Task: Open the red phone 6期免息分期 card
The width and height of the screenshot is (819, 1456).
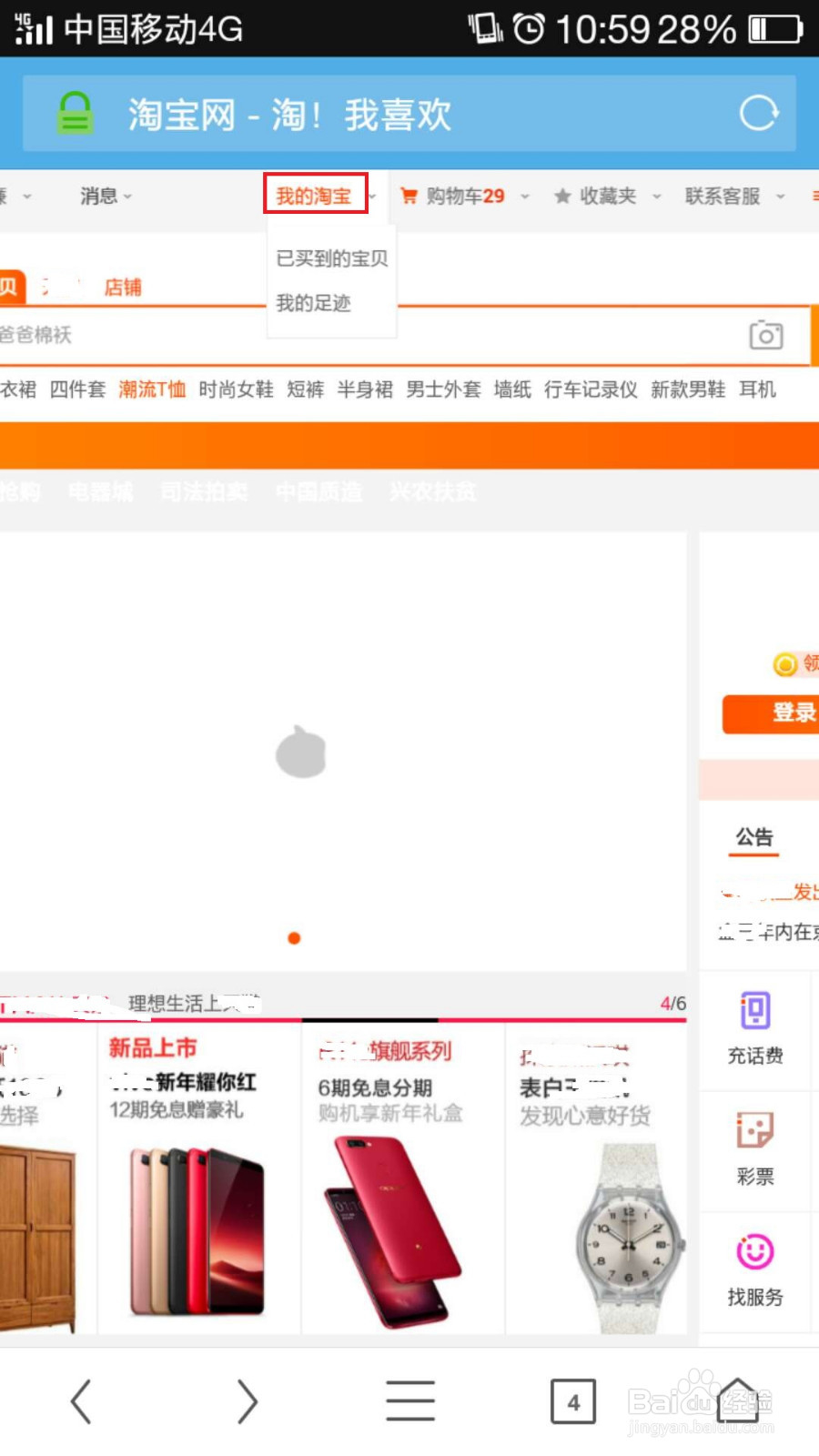Action: (403, 1179)
